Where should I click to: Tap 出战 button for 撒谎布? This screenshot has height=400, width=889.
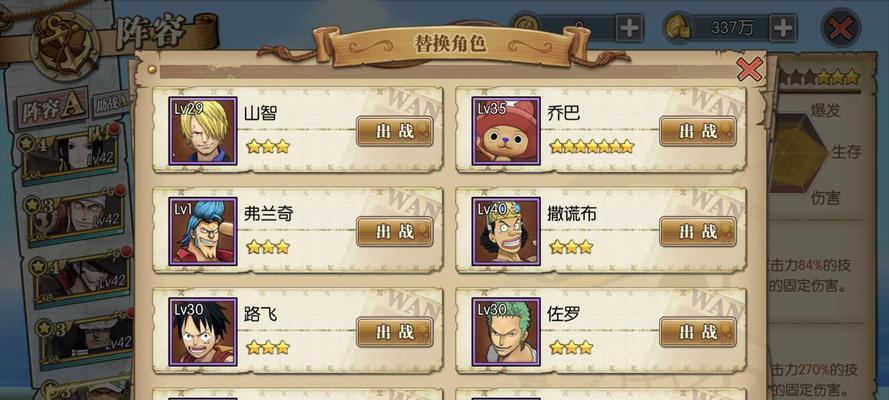698,232
